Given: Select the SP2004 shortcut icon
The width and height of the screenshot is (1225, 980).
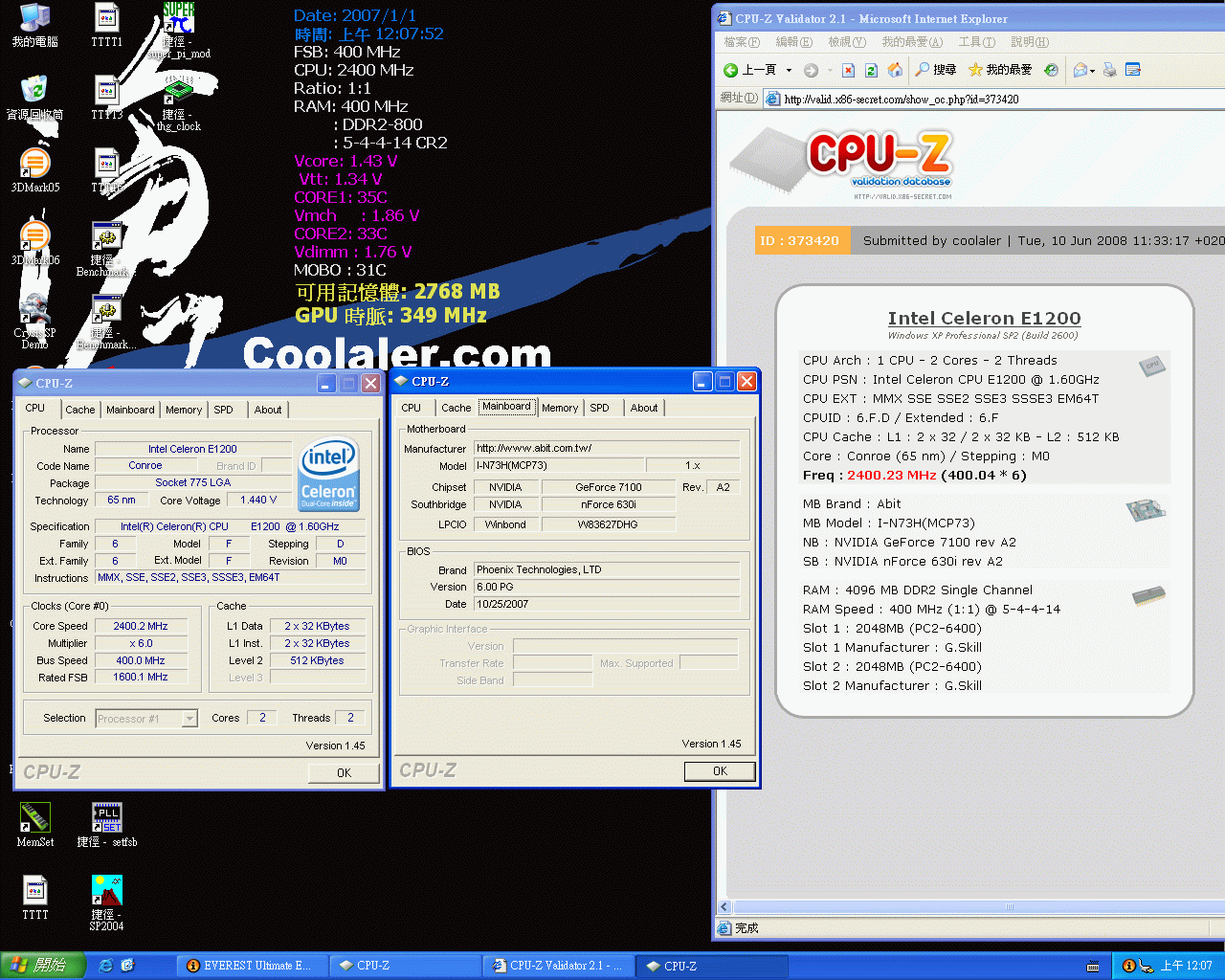Looking at the screenshot, I should point(106,903).
